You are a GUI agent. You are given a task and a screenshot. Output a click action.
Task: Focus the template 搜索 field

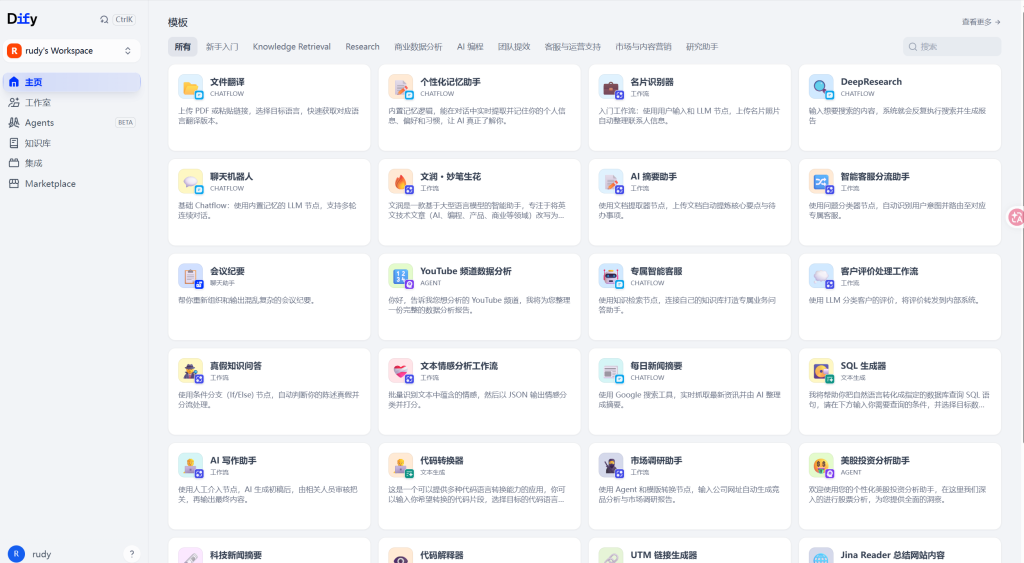(x=952, y=46)
